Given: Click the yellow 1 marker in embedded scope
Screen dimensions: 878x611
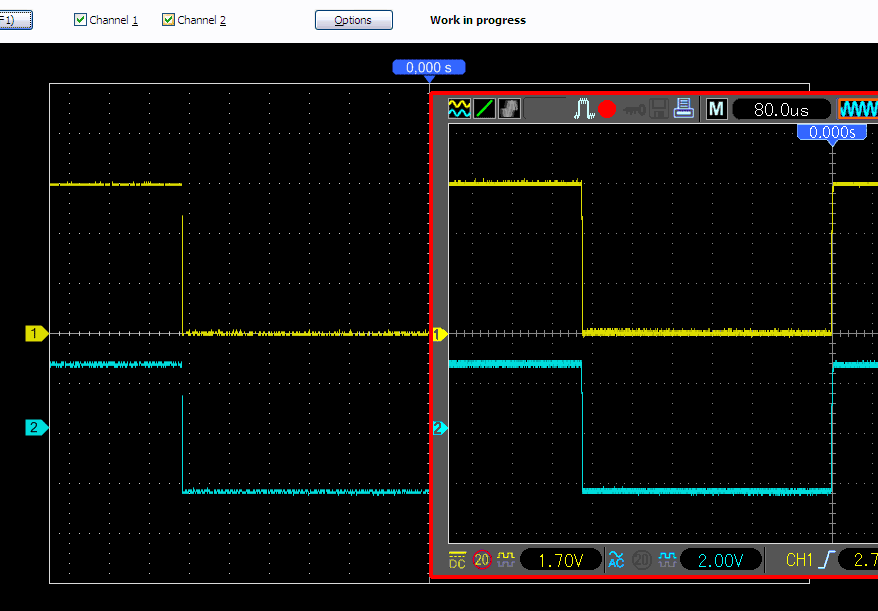Looking at the screenshot, I should (440, 335).
